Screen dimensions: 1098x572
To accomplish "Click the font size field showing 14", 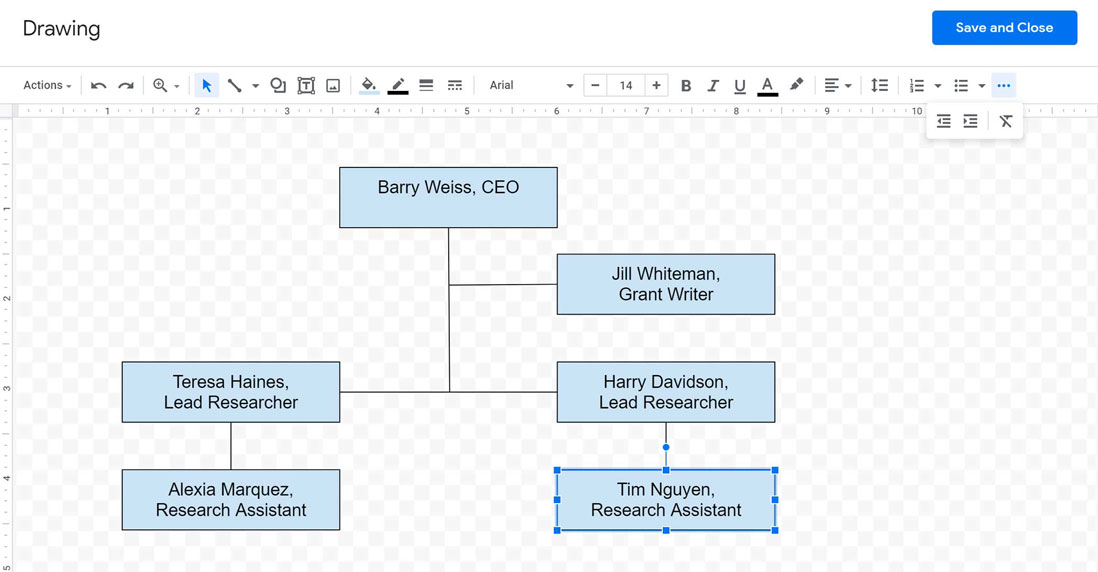I will click(625, 86).
